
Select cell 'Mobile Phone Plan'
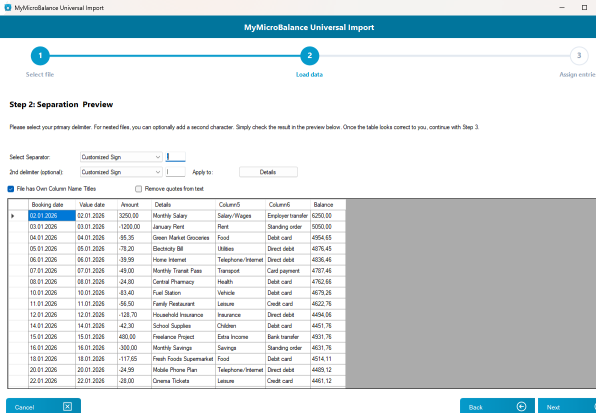click(x=183, y=370)
